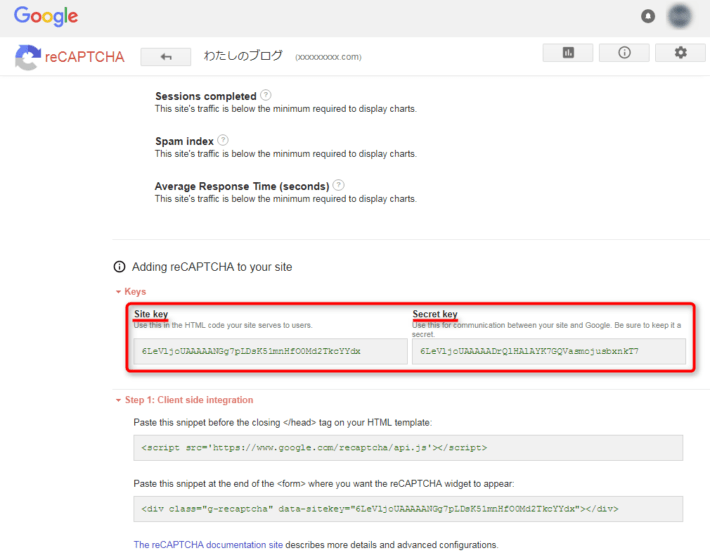Select the Secret key text field
Viewport: 710px width, 560px height.
(x=548, y=351)
